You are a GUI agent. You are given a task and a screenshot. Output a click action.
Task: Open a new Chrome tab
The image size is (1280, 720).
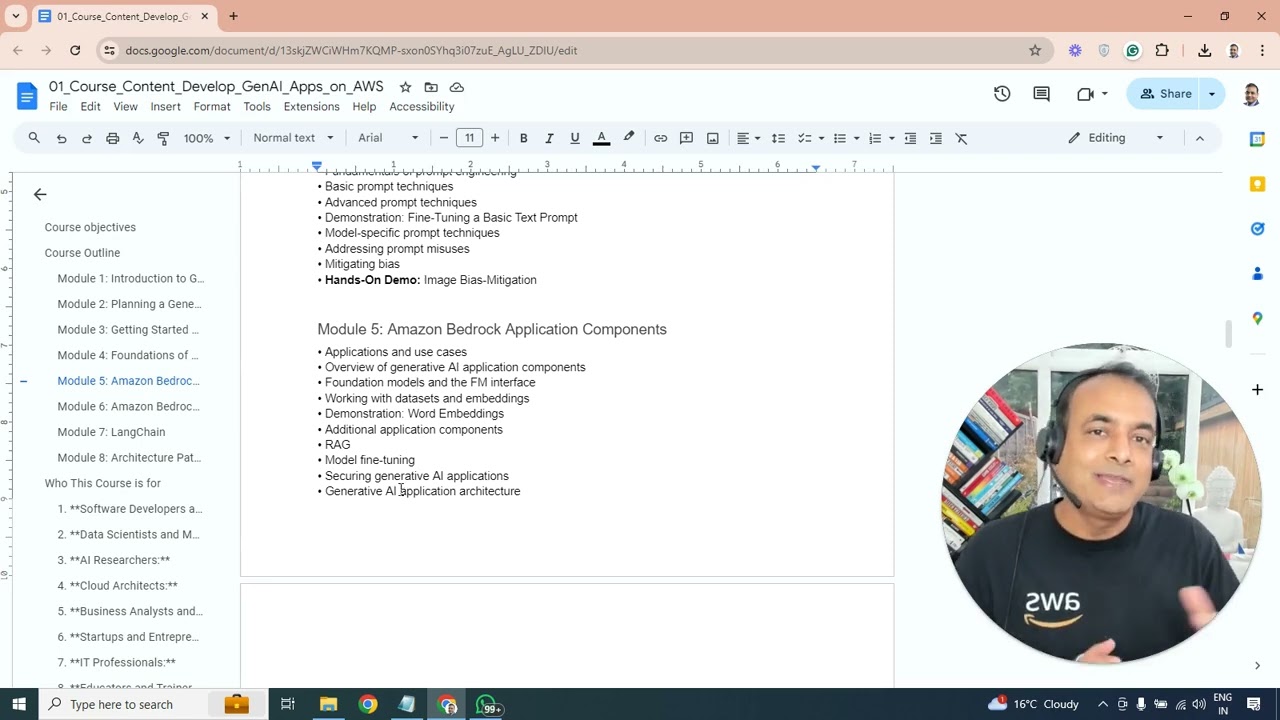233,16
